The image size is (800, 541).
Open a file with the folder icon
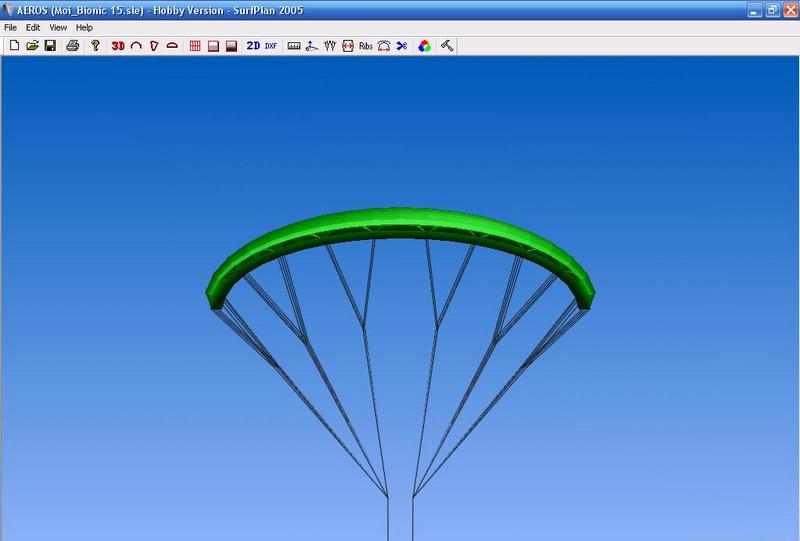click(32, 46)
